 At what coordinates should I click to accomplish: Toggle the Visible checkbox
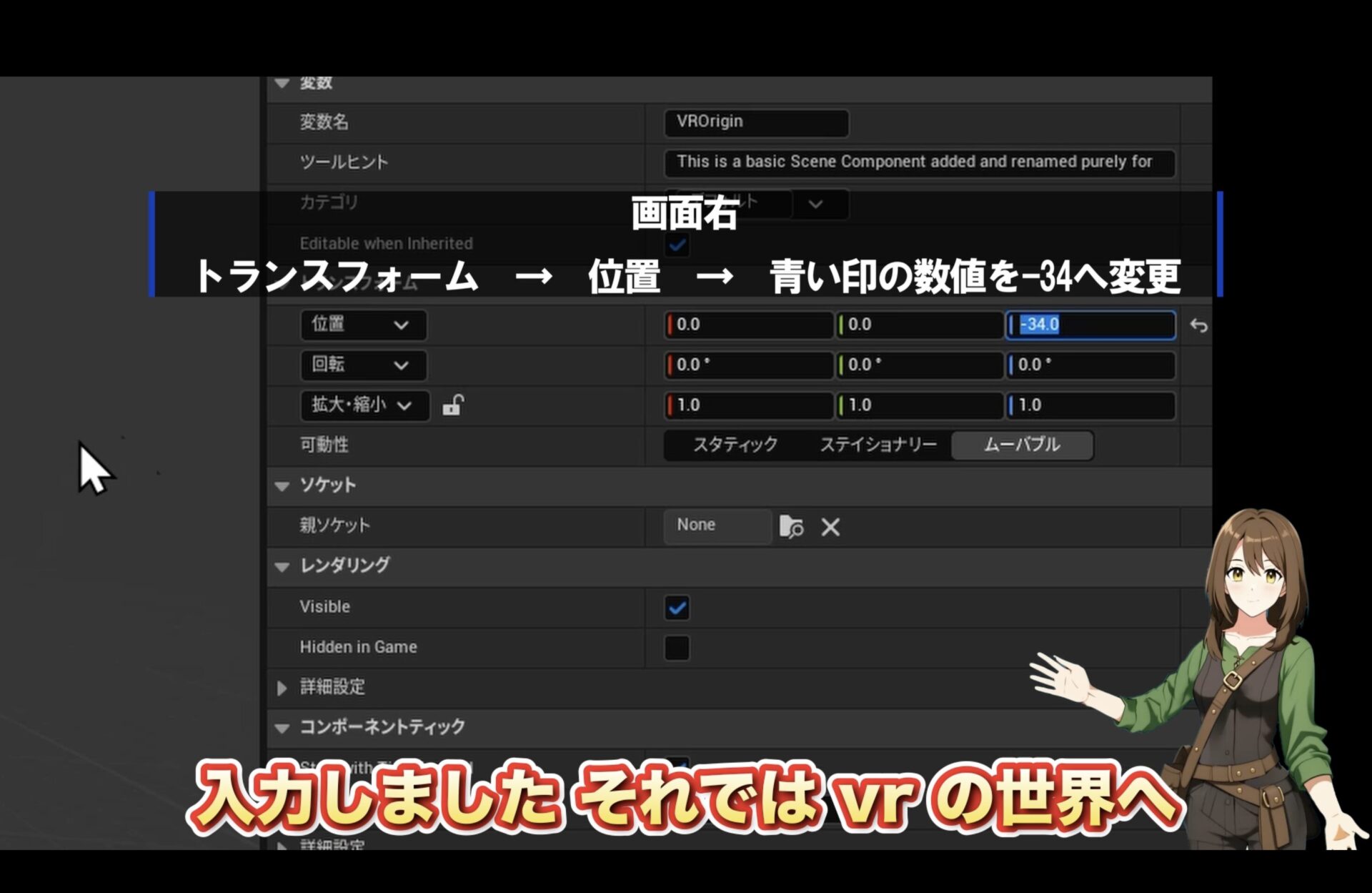[x=677, y=608]
